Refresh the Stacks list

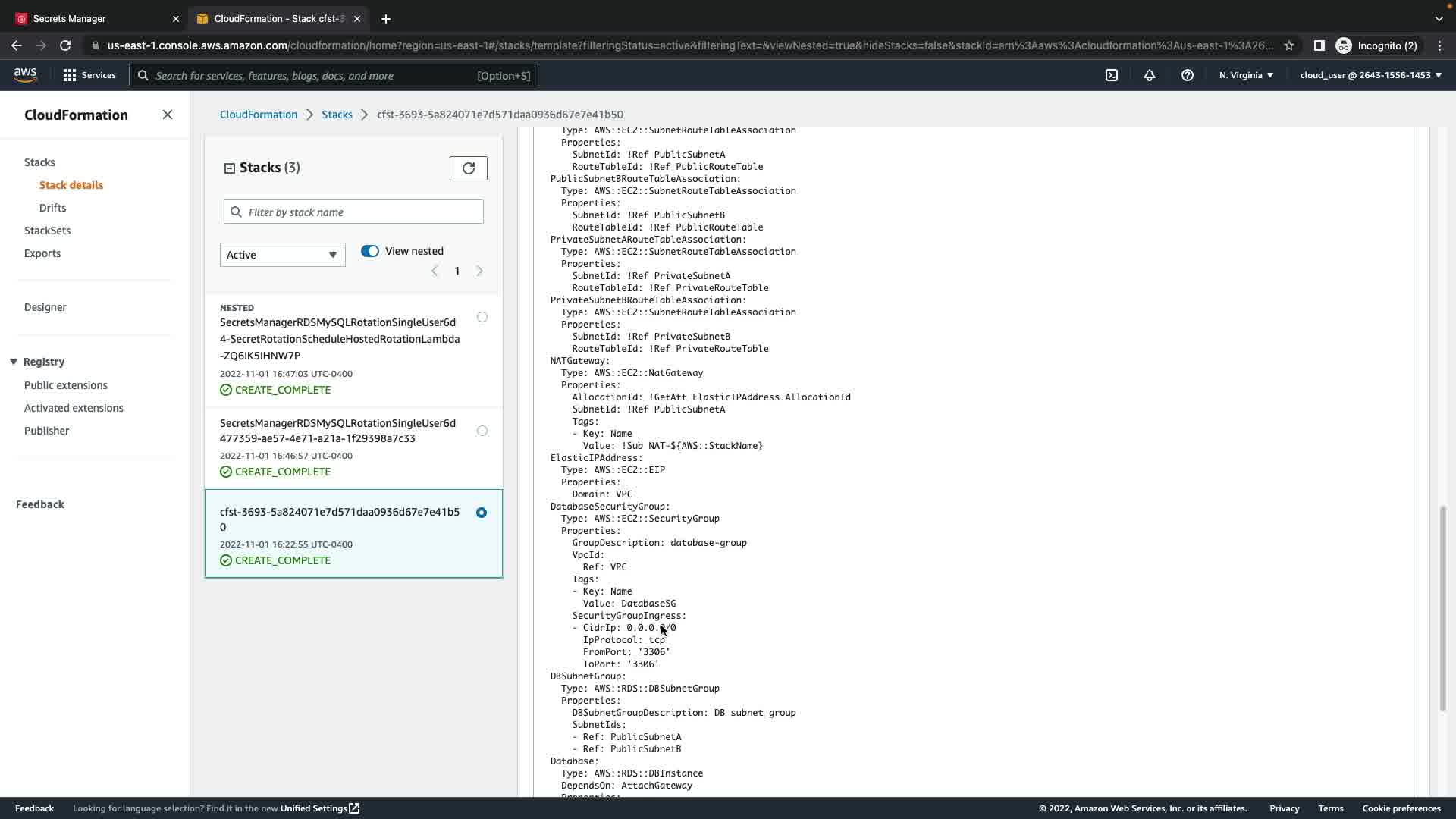click(x=468, y=168)
